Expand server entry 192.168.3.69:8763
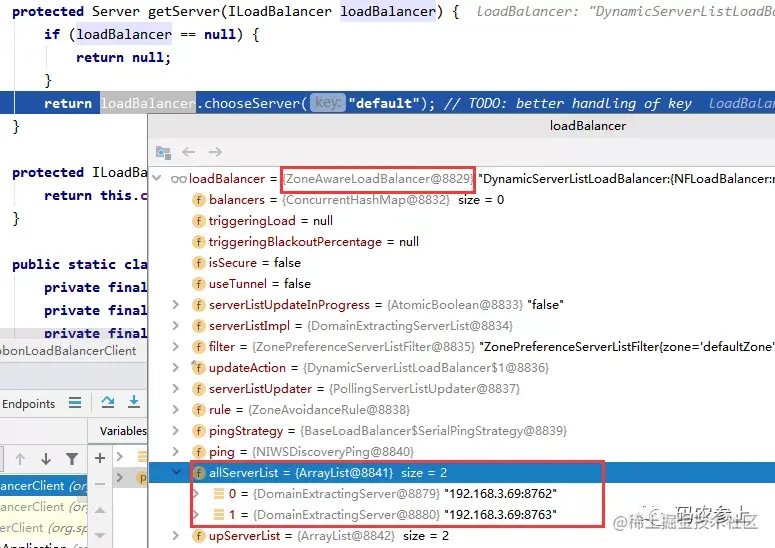 (x=196, y=514)
